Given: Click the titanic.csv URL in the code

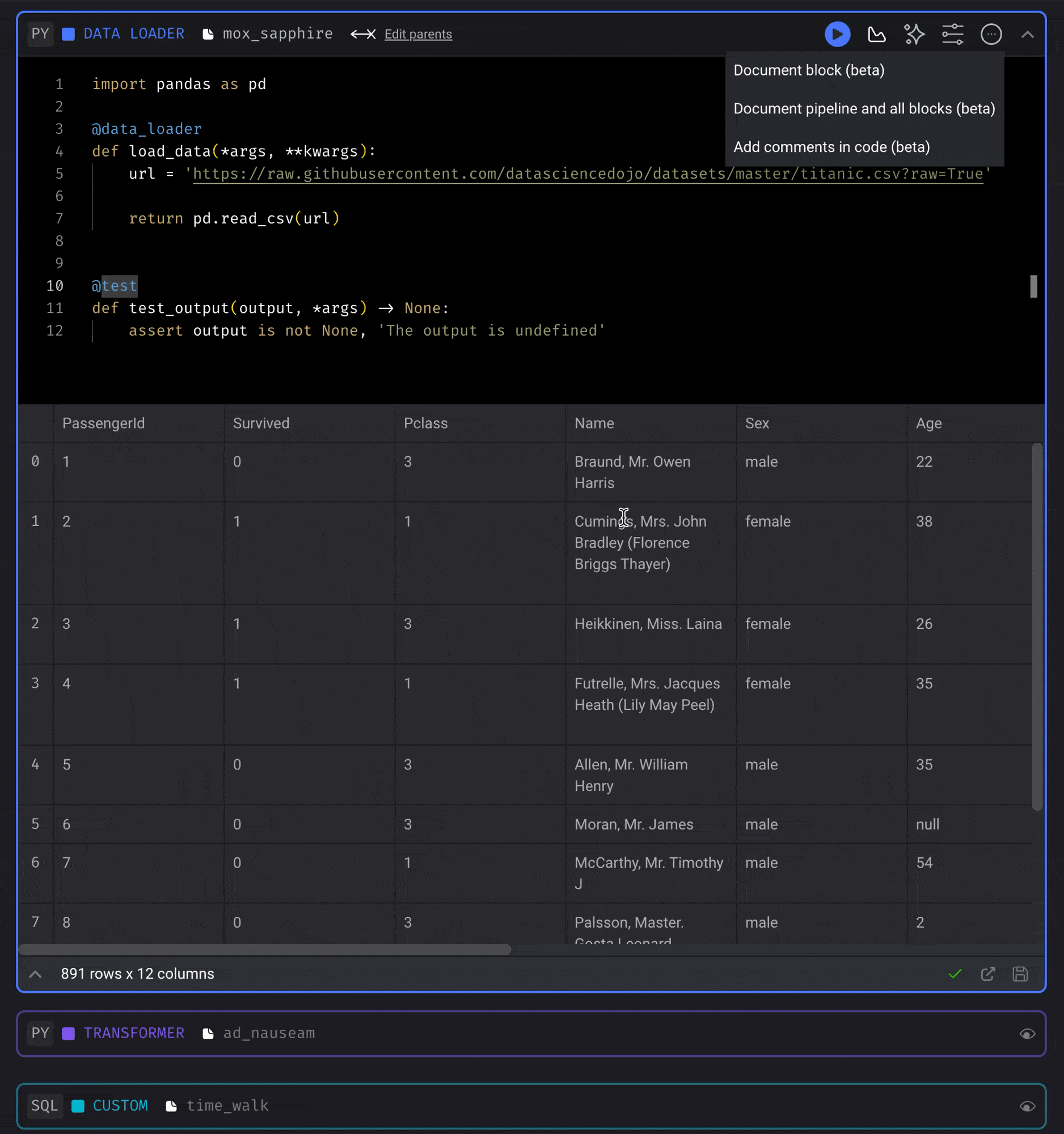Looking at the screenshot, I should 588,174.
